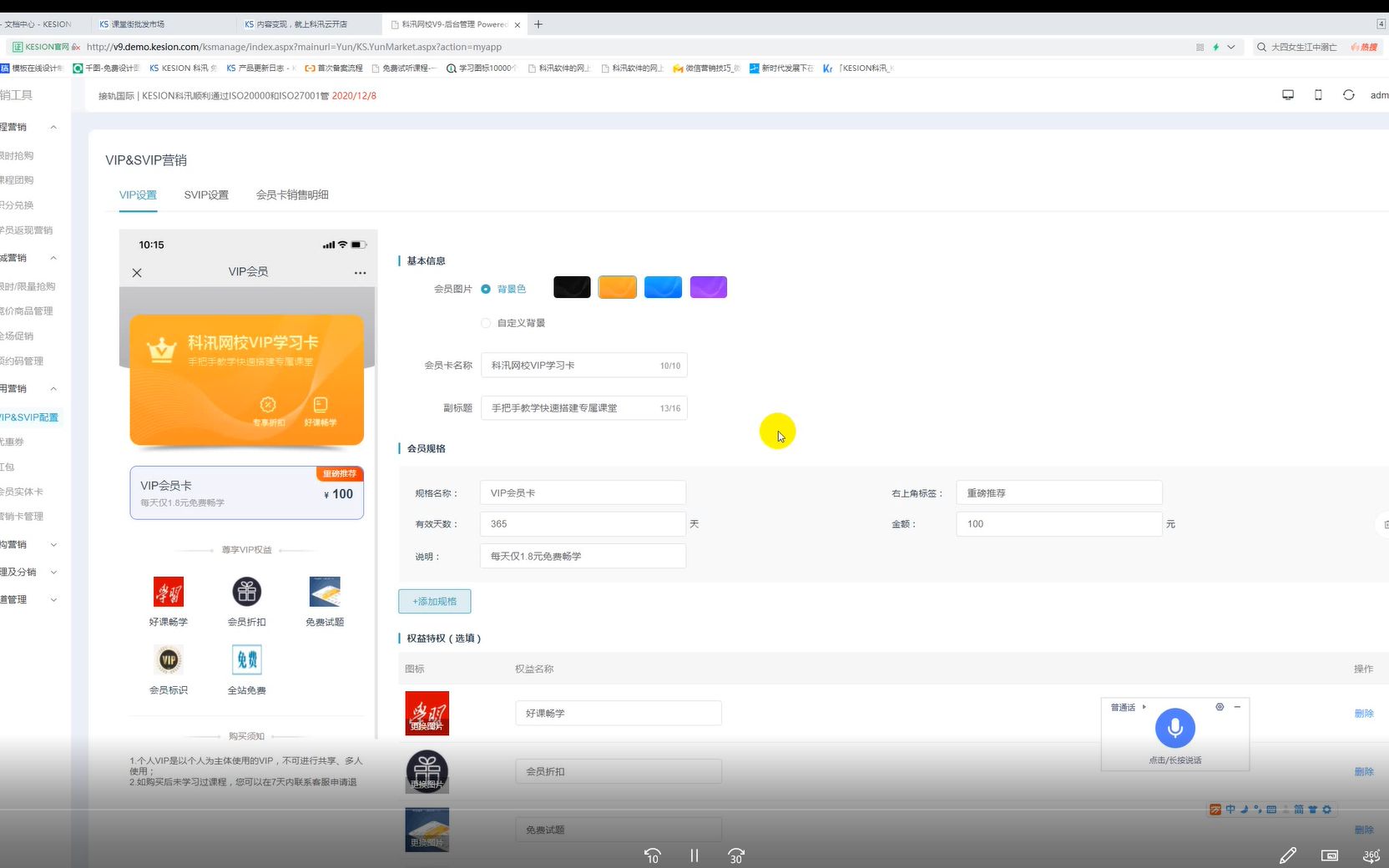Click the blue microphone voice input button
1389x868 pixels.
1174,729
